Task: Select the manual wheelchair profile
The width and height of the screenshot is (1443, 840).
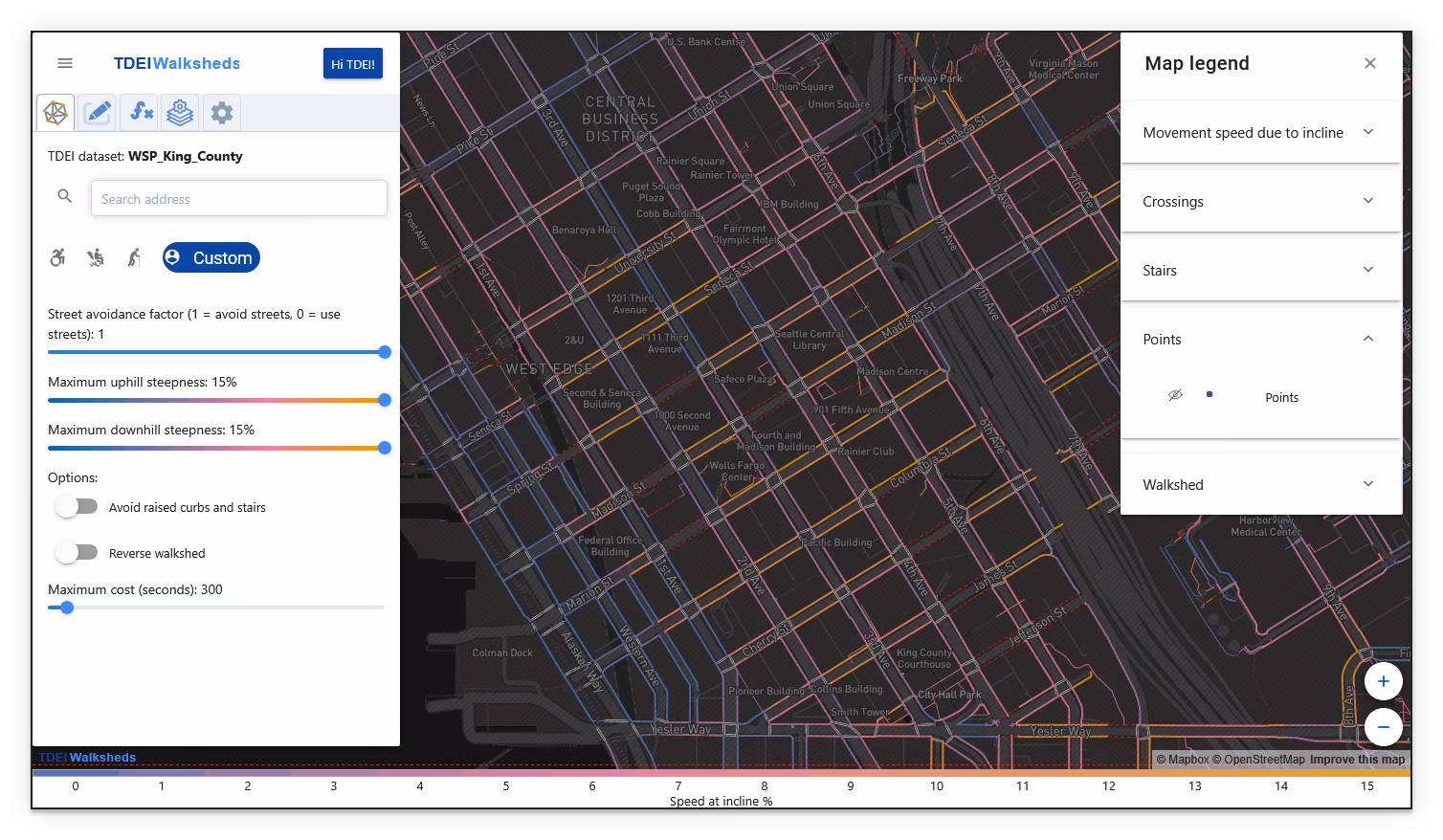Action: coord(58,257)
